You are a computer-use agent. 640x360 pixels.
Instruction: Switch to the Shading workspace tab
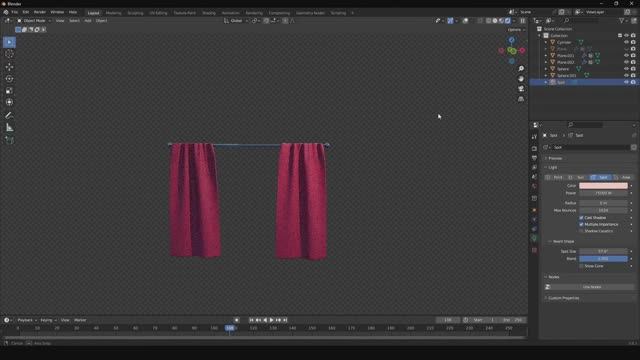tap(209, 13)
